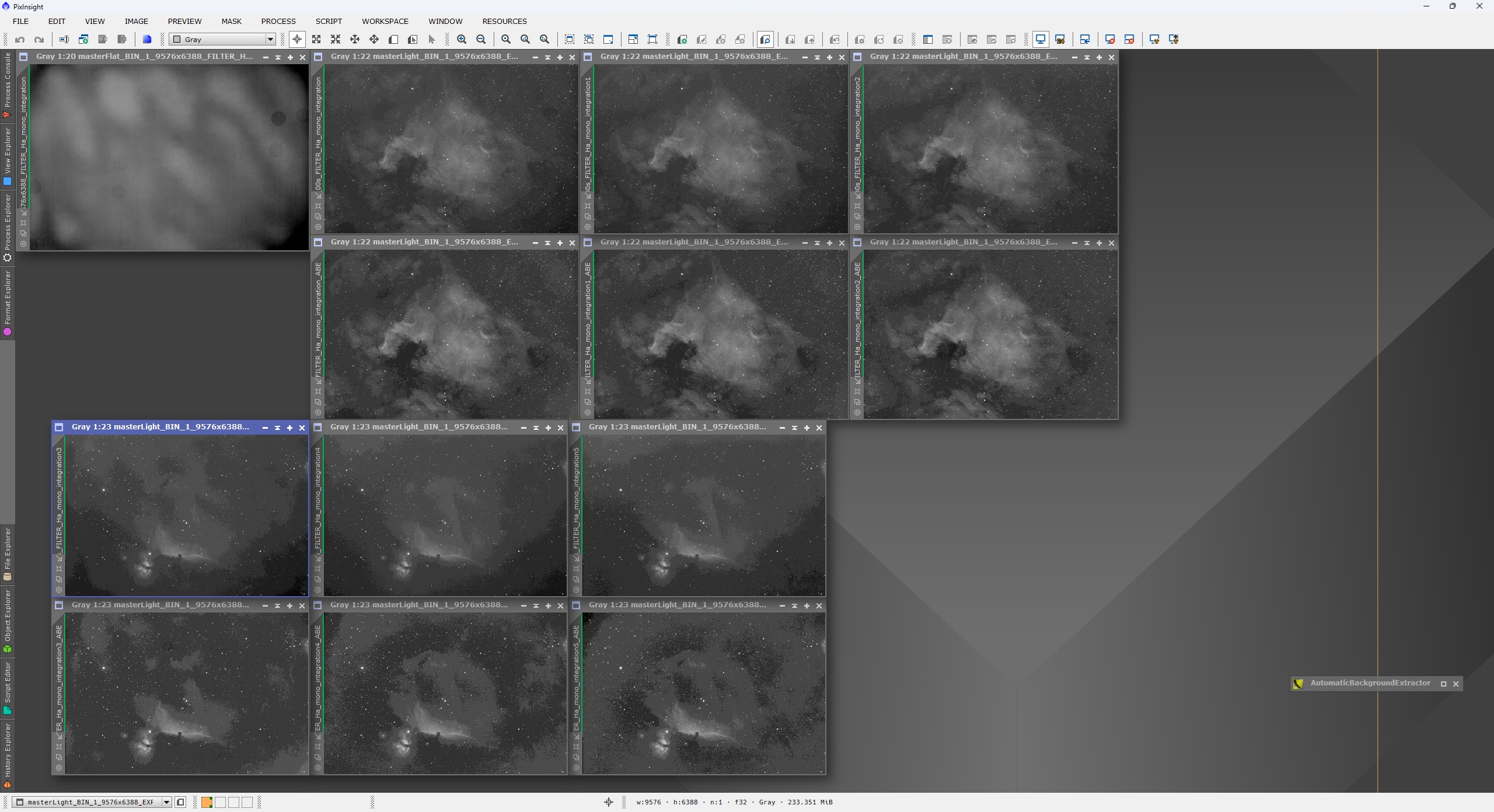
Task: Click the window-menu icon of masterFlat window
Action: [x=24, y=57]
